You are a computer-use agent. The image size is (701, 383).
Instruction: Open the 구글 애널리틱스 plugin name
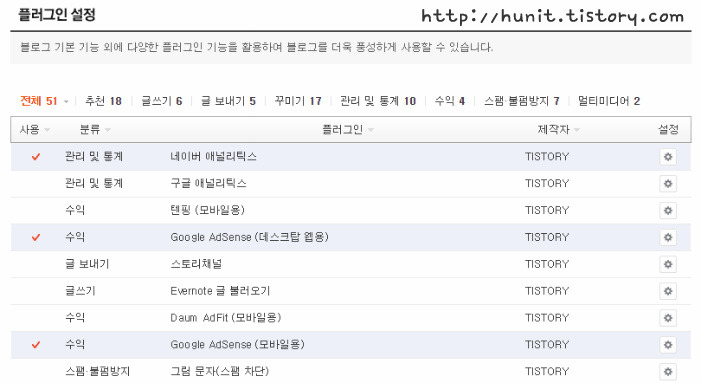click(208, 183)
